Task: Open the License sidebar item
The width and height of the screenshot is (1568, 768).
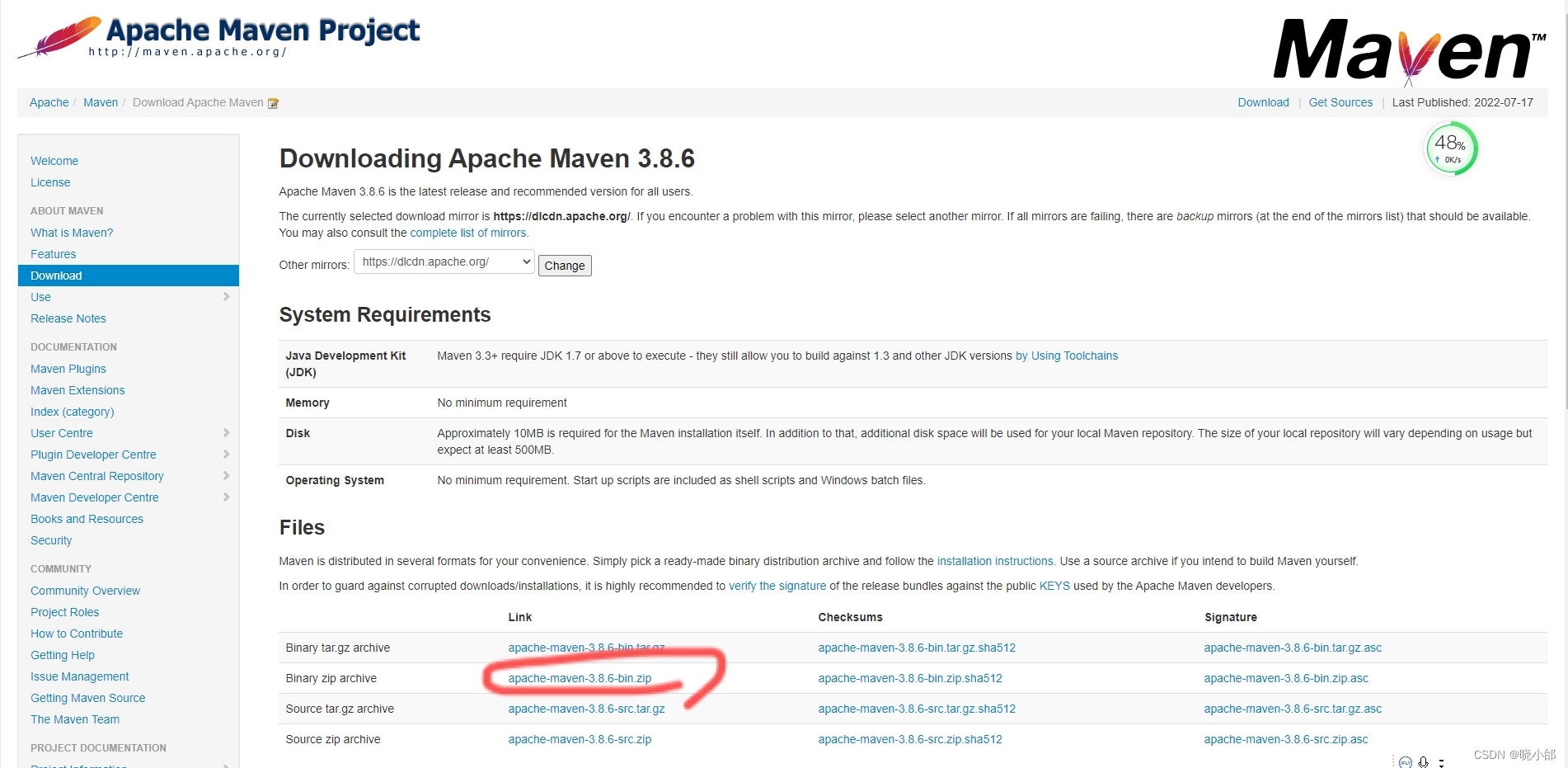Action: tap(50, 182)
